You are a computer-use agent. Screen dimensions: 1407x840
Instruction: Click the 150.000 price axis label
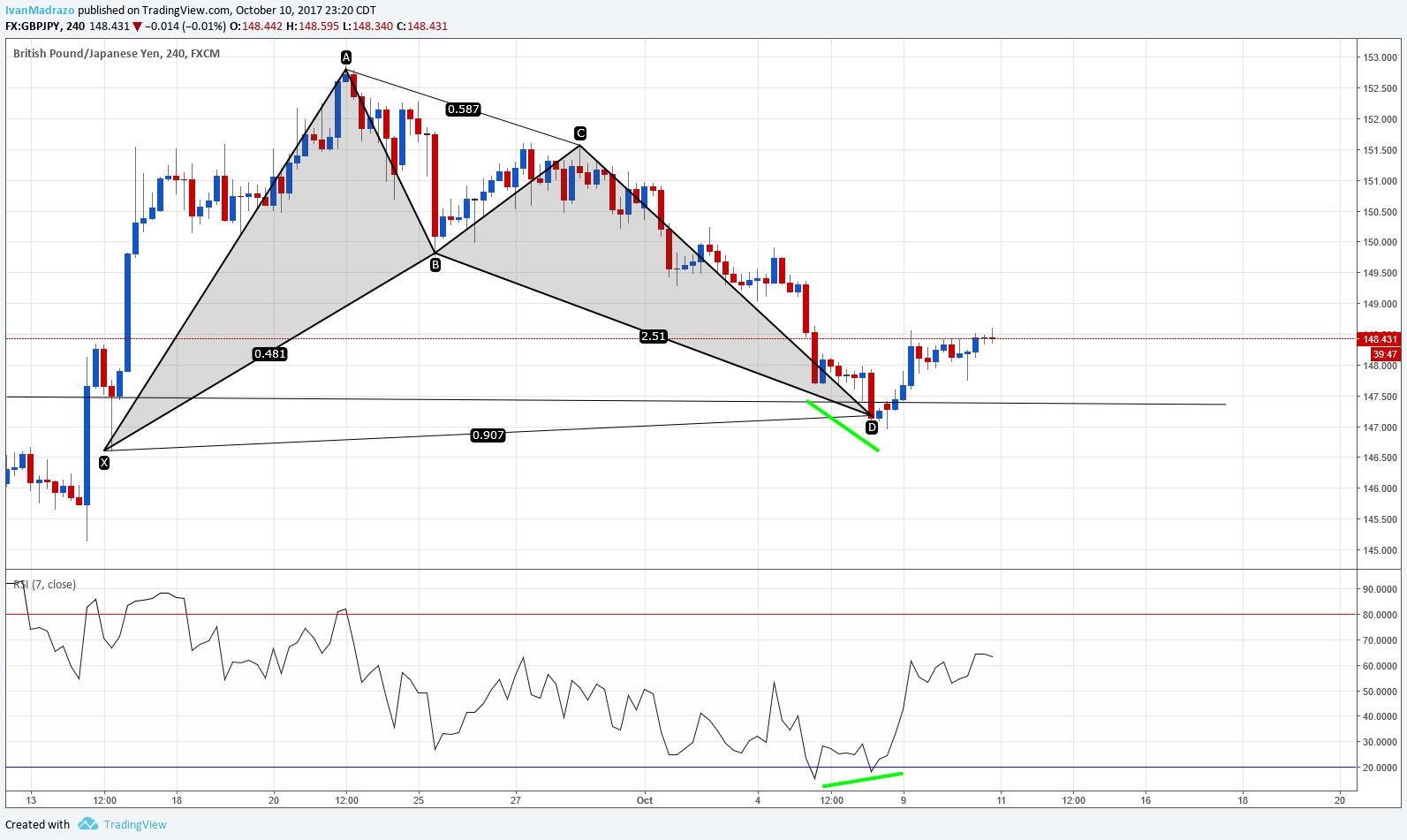click(x=1381, y=242)
